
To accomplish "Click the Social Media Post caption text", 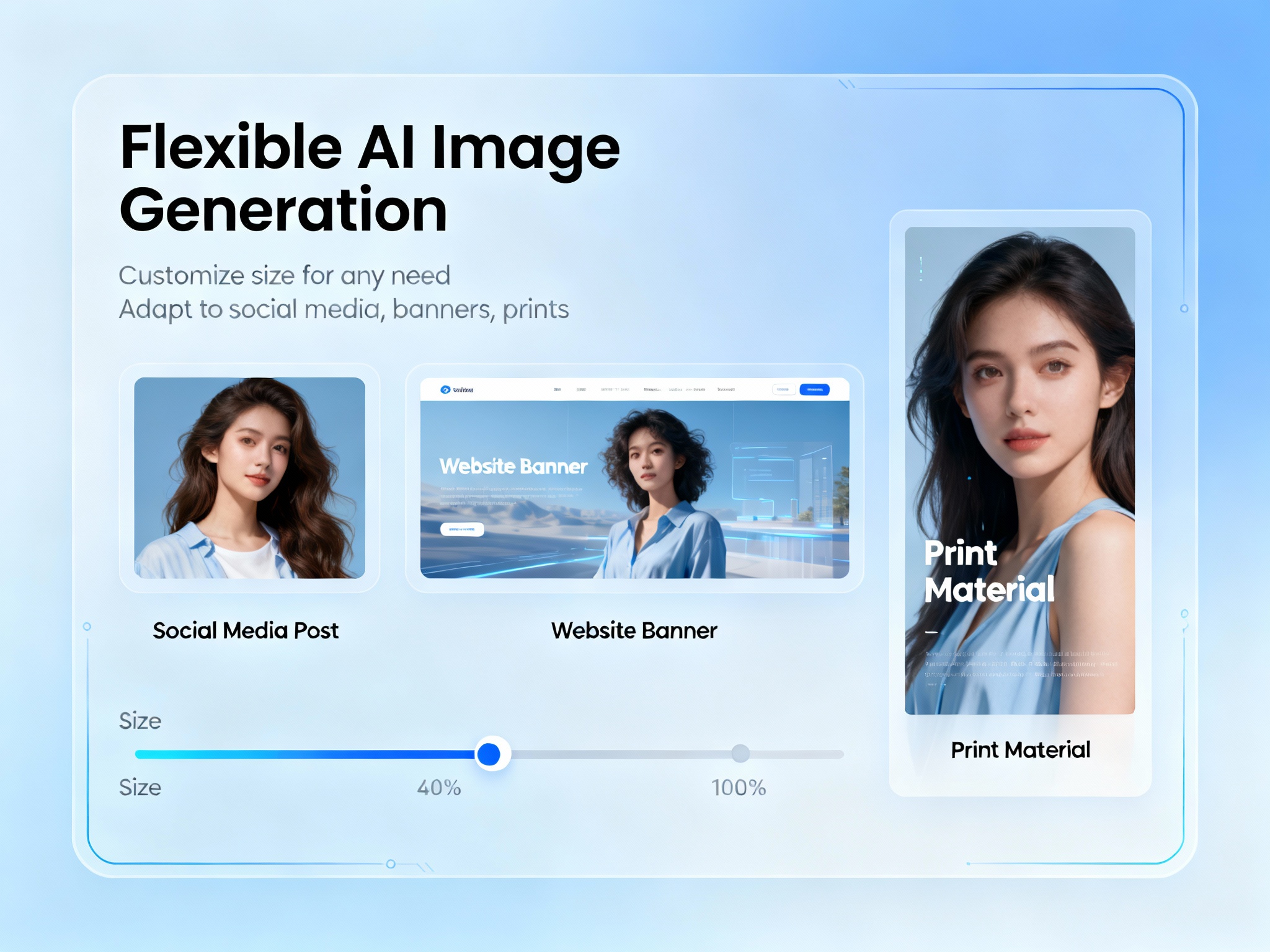I will coord(246,630).
